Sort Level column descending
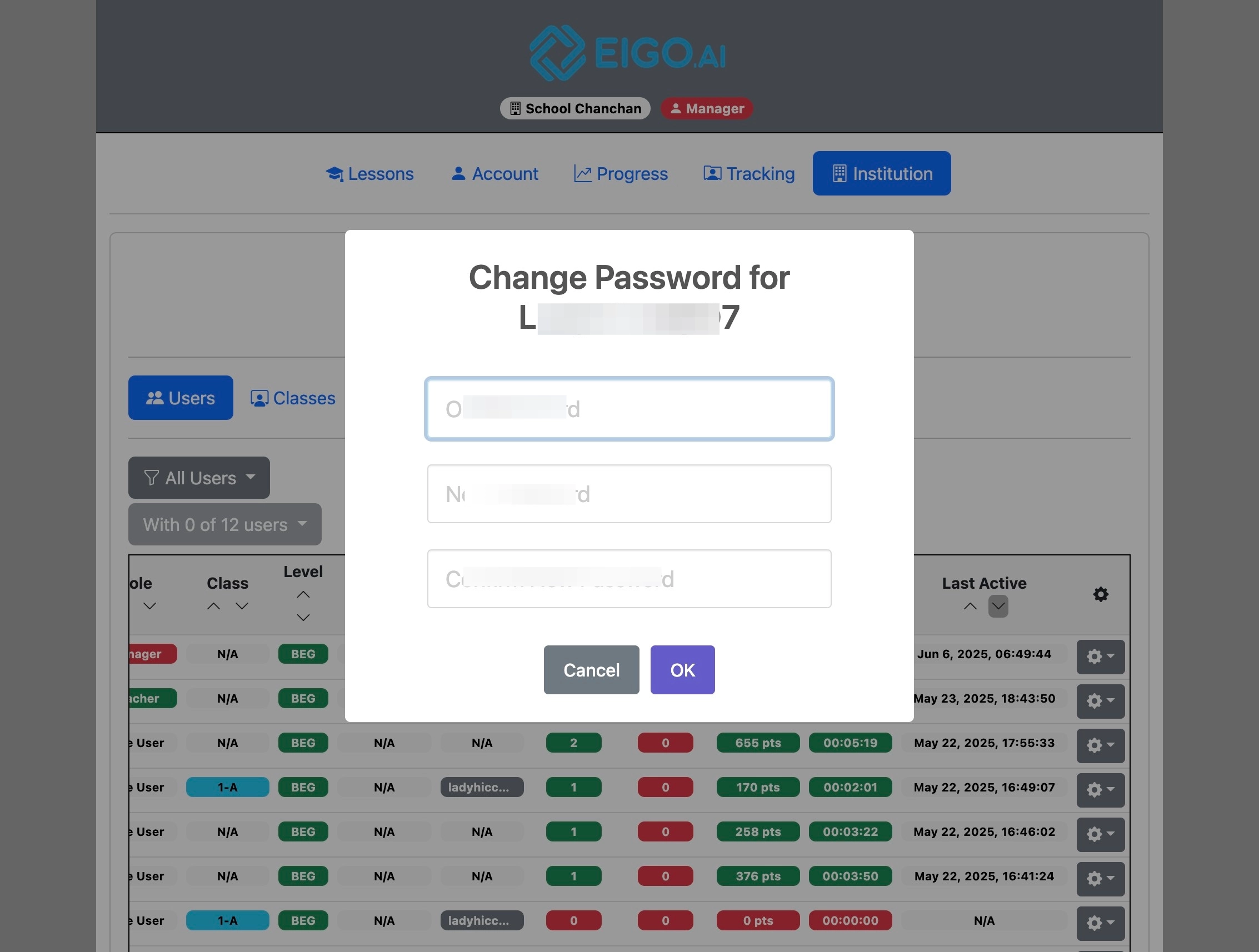This screenshot has height=952, width=1259. [x=303, y=618]
